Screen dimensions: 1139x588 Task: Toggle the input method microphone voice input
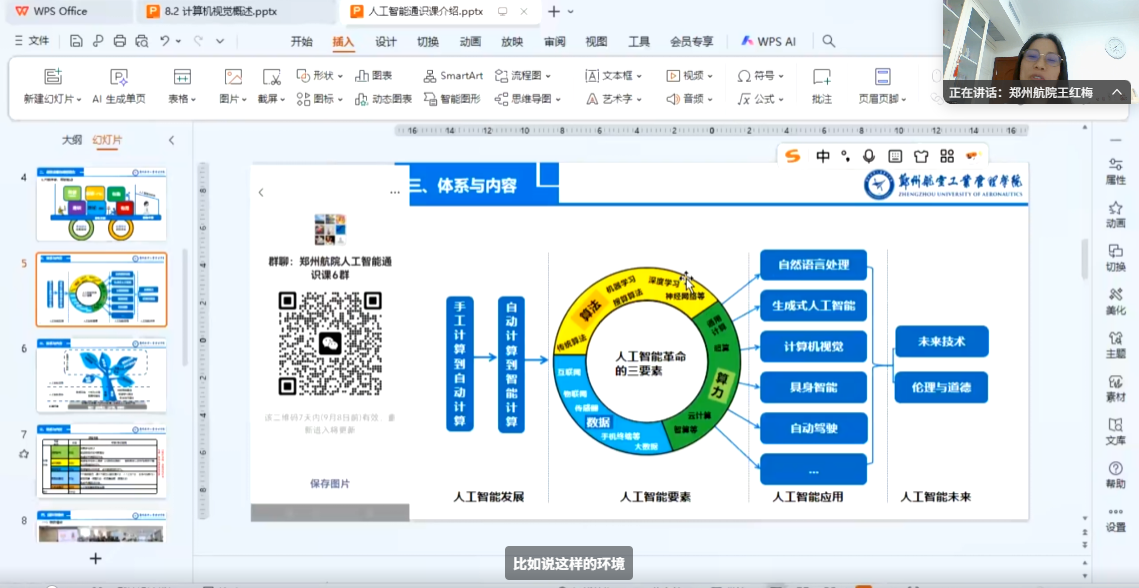[x=868, y=156]
